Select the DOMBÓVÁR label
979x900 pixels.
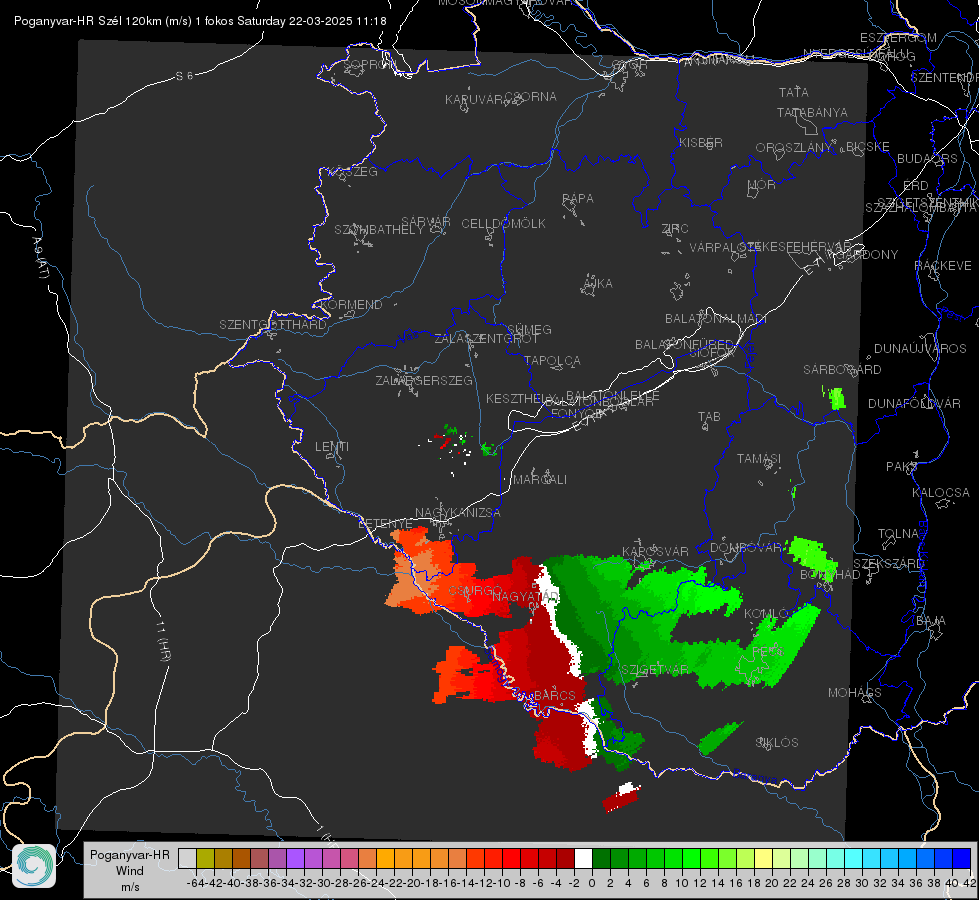[746, 548]
